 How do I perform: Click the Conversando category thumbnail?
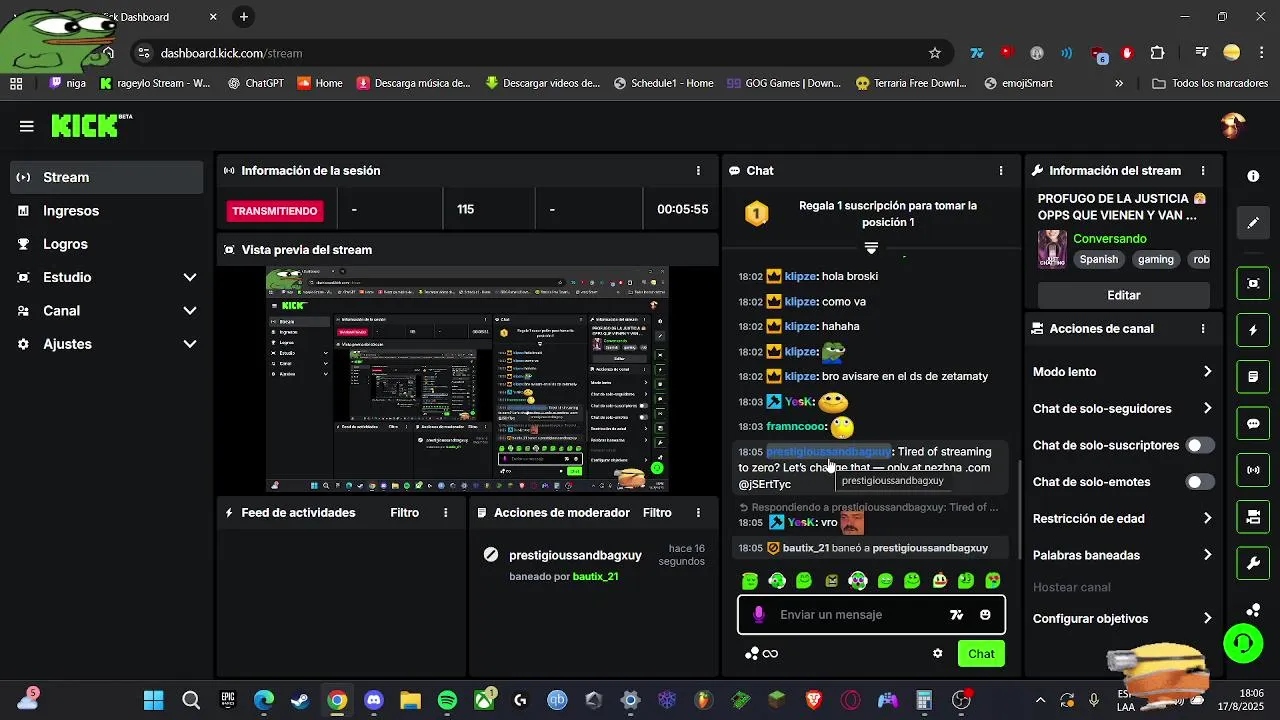tap(1052, 249)
